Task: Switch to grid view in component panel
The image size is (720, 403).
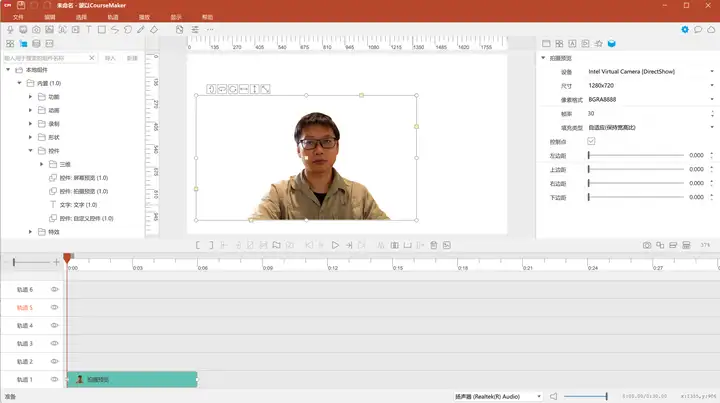Action: pos(10,44)
